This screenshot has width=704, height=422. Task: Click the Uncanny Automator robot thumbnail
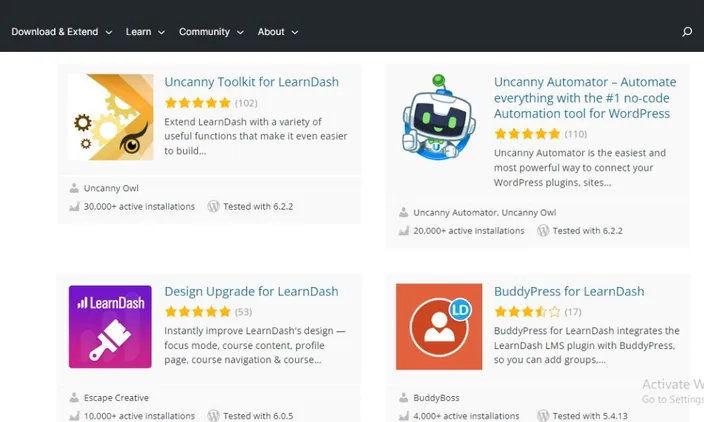pos(439,117)
